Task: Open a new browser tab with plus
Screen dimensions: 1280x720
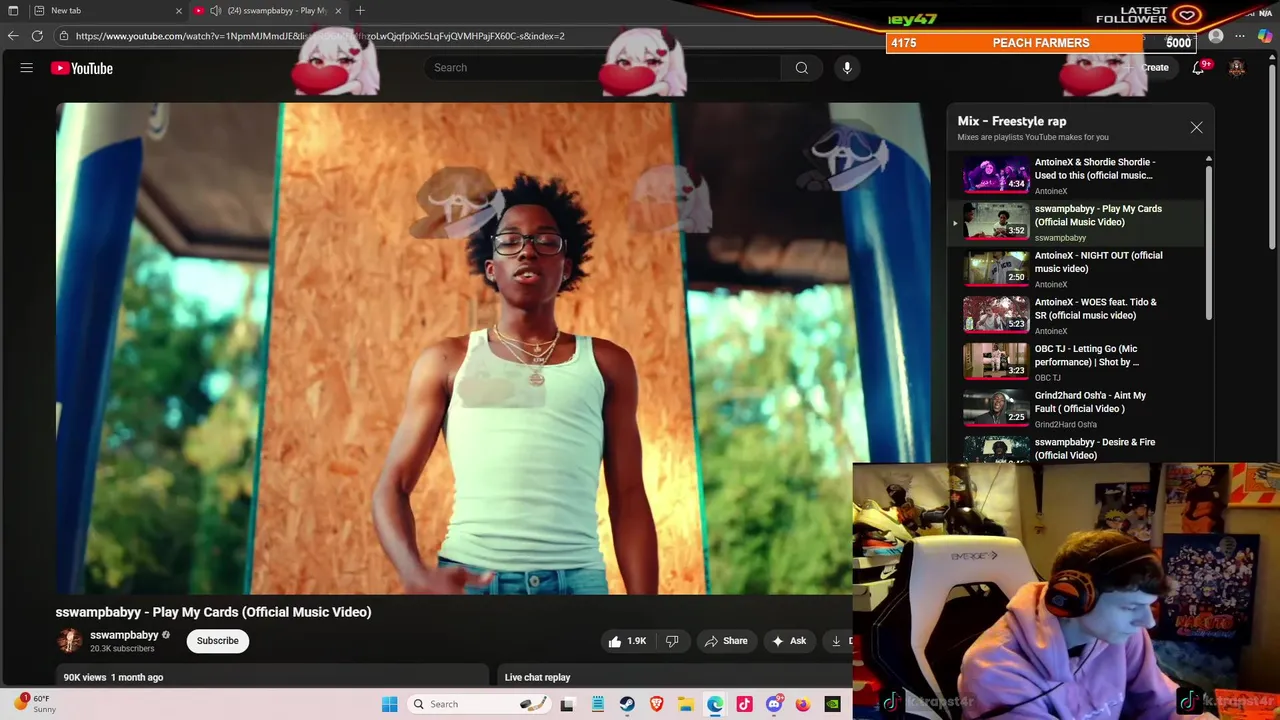Action: pyautogui.click(x=360, y=10)
